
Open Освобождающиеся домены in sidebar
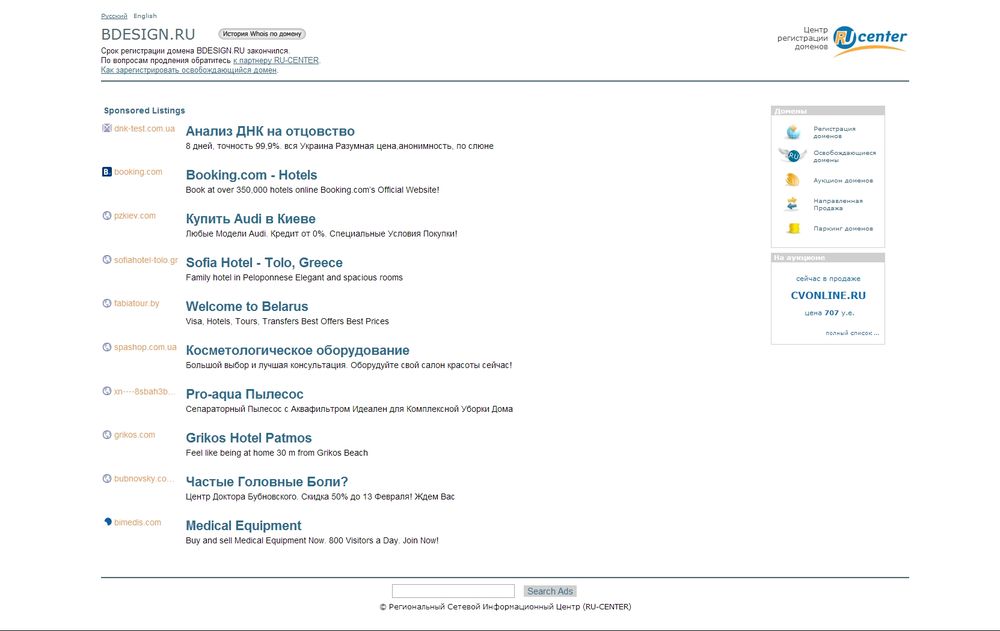[844, 156]
